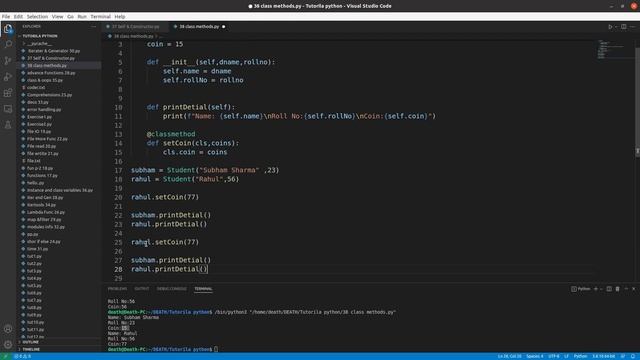640x360 pixels.
Task: Open the Source Control view
Action: [x=8, y=60]
